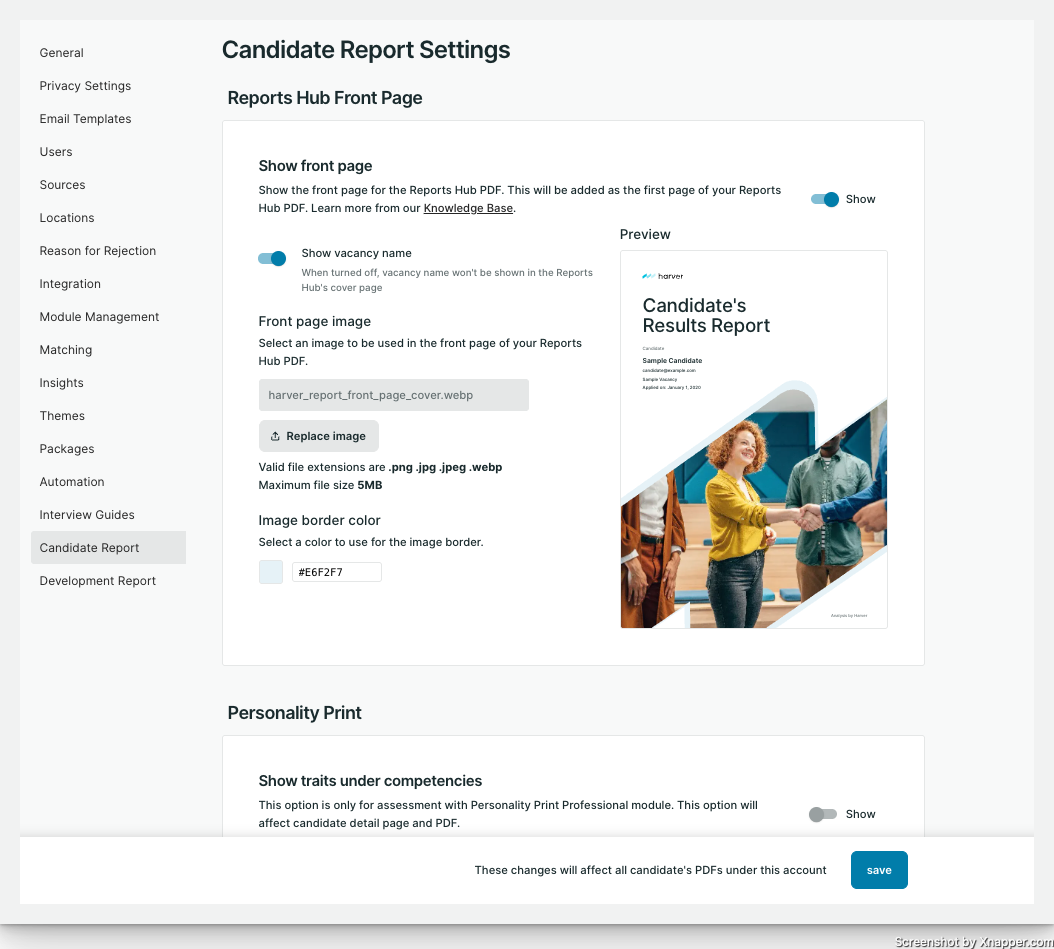The height and width of the screenshot is (949, 1054).
Task: Go to Matching settings
Action: click(x=65, y=349)
